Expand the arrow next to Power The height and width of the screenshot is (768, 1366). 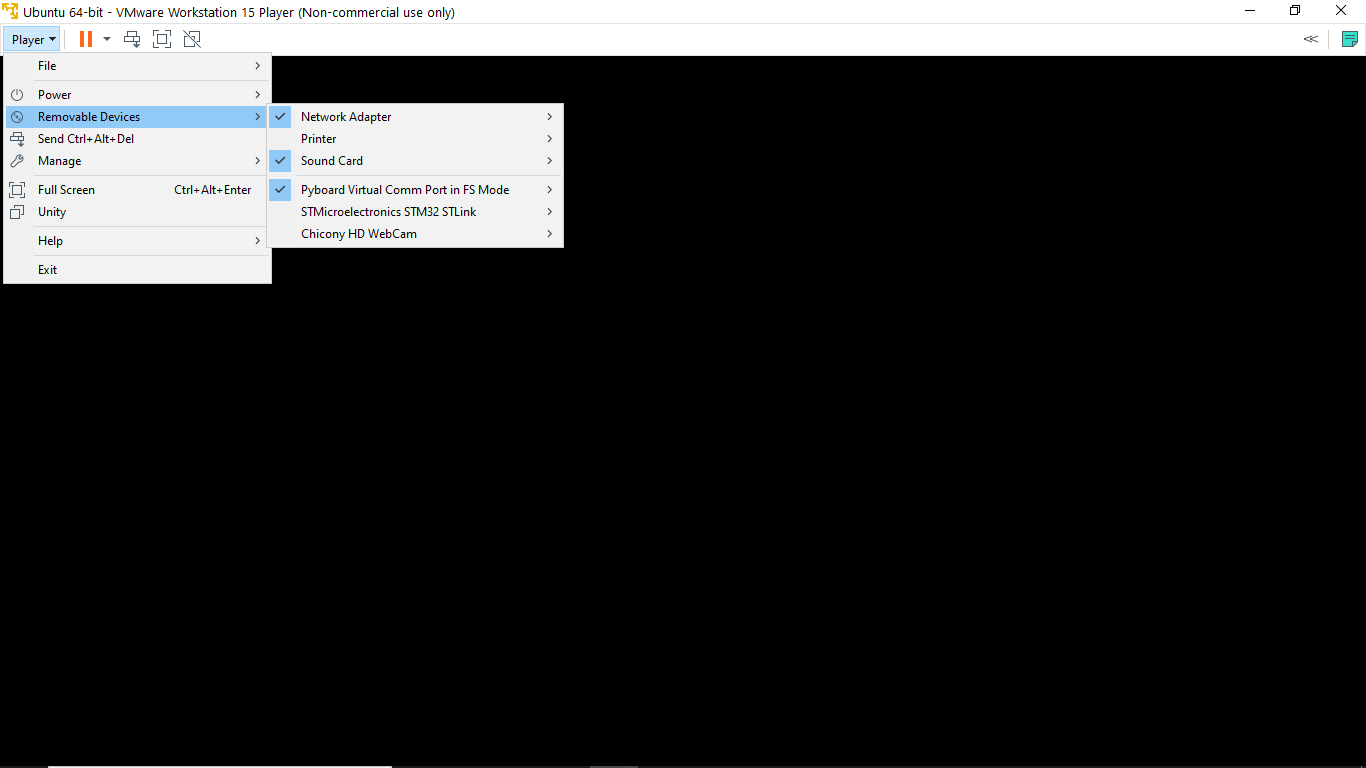point(257,95)
